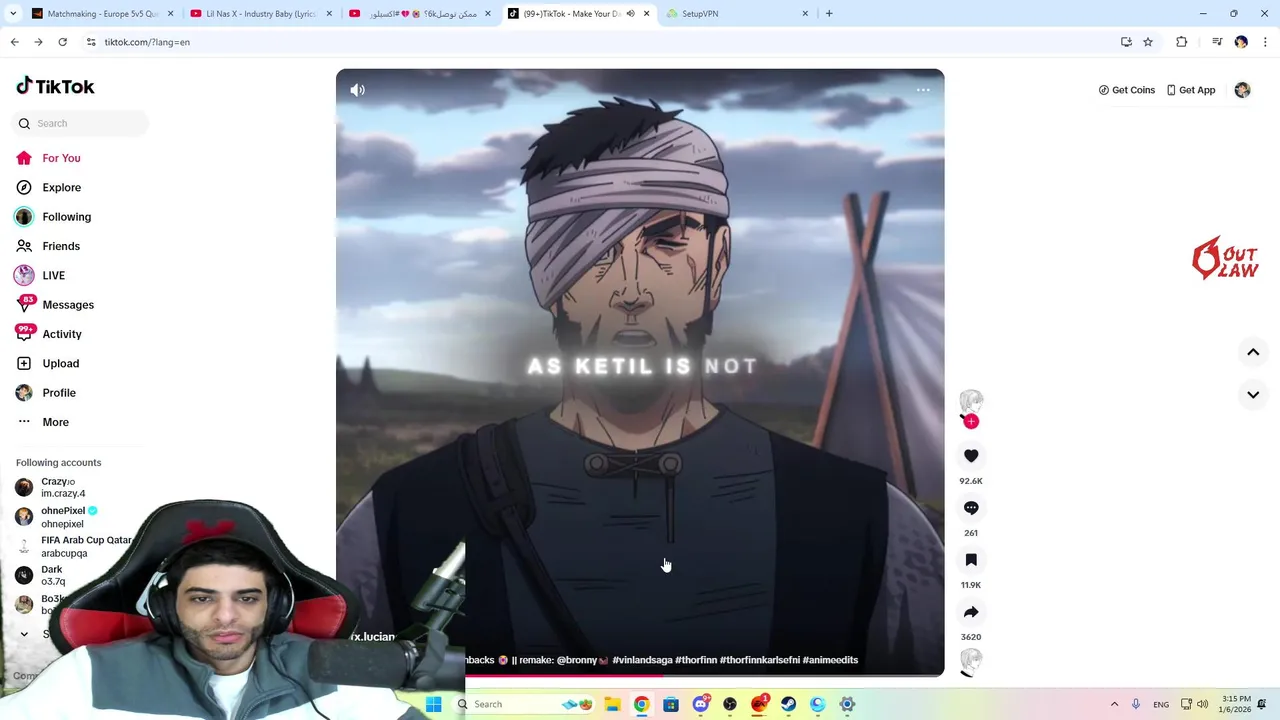Open the Windows Start menu

[433, 704]
